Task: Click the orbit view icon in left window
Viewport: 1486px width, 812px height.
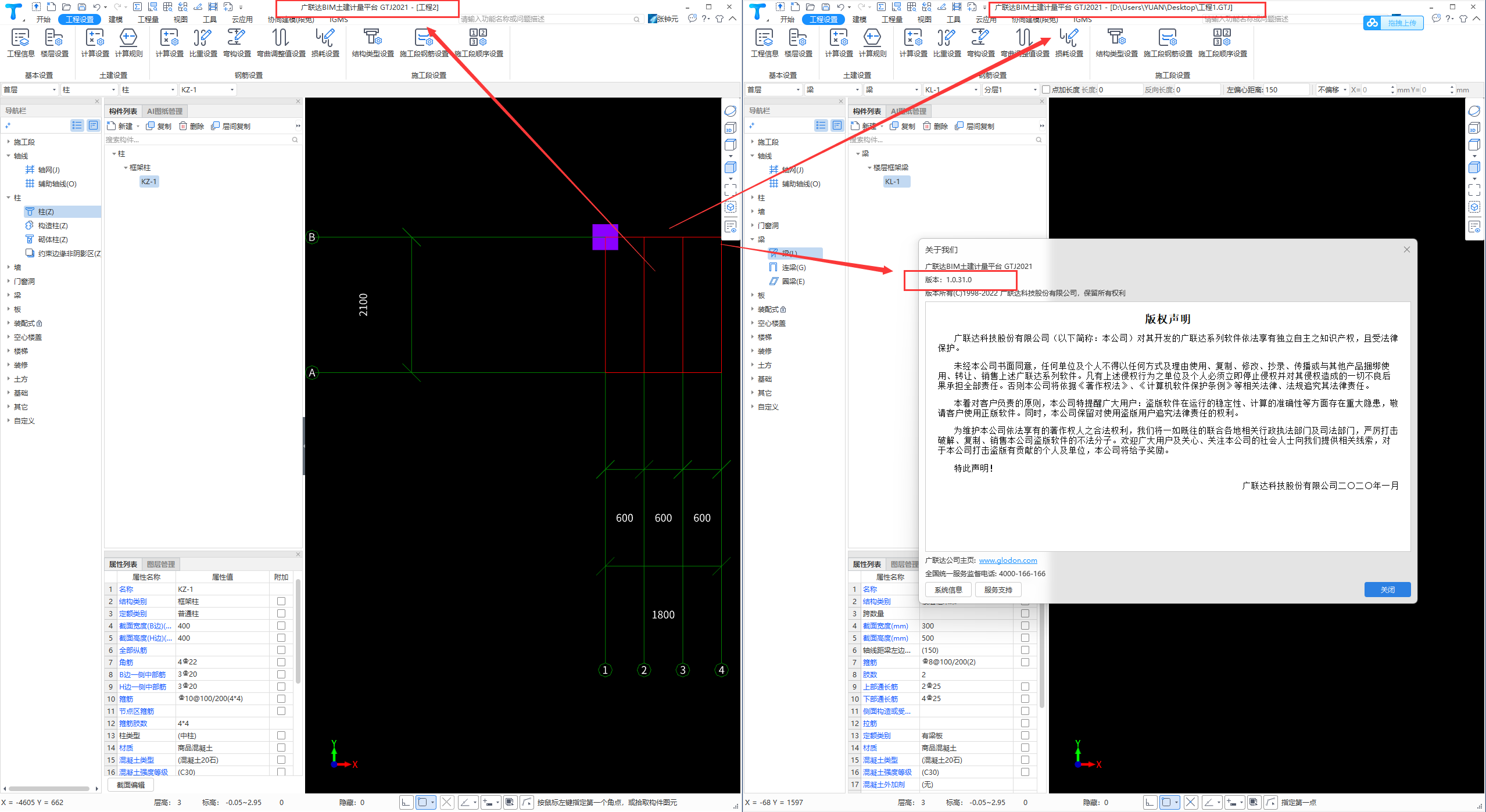Action: pos(731,111)
